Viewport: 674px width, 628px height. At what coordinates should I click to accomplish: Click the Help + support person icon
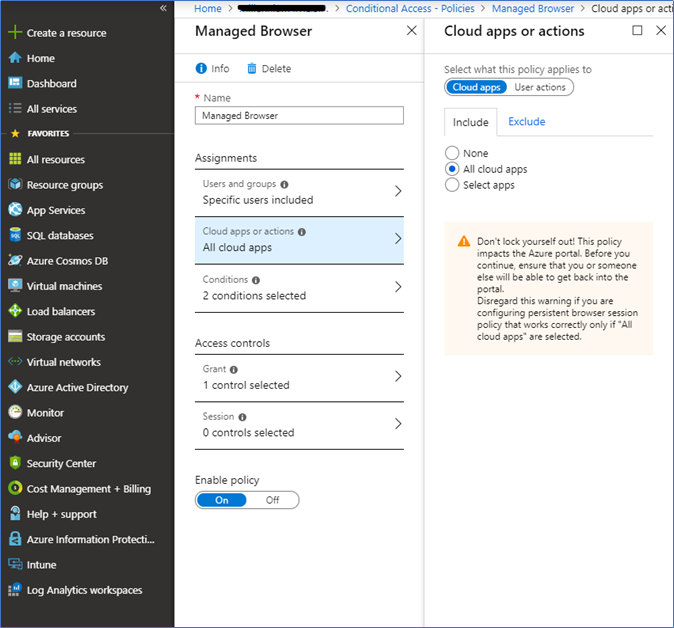(15, 513)
